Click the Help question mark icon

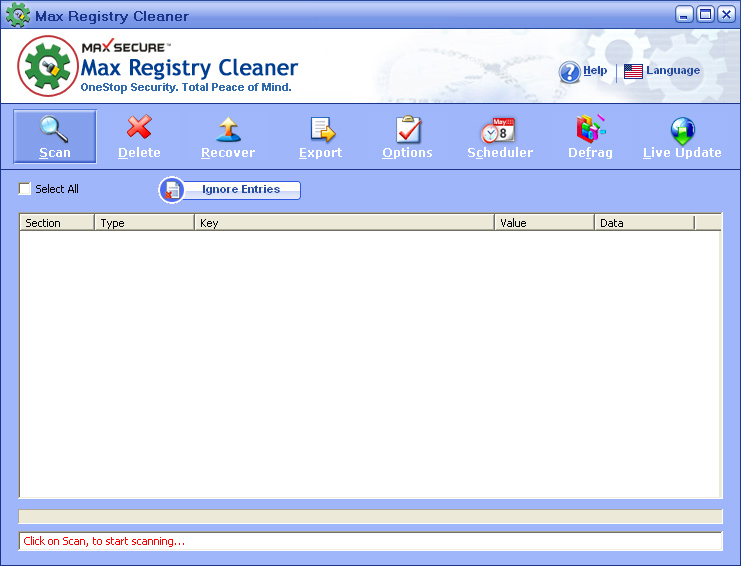(x=569, y=72)
